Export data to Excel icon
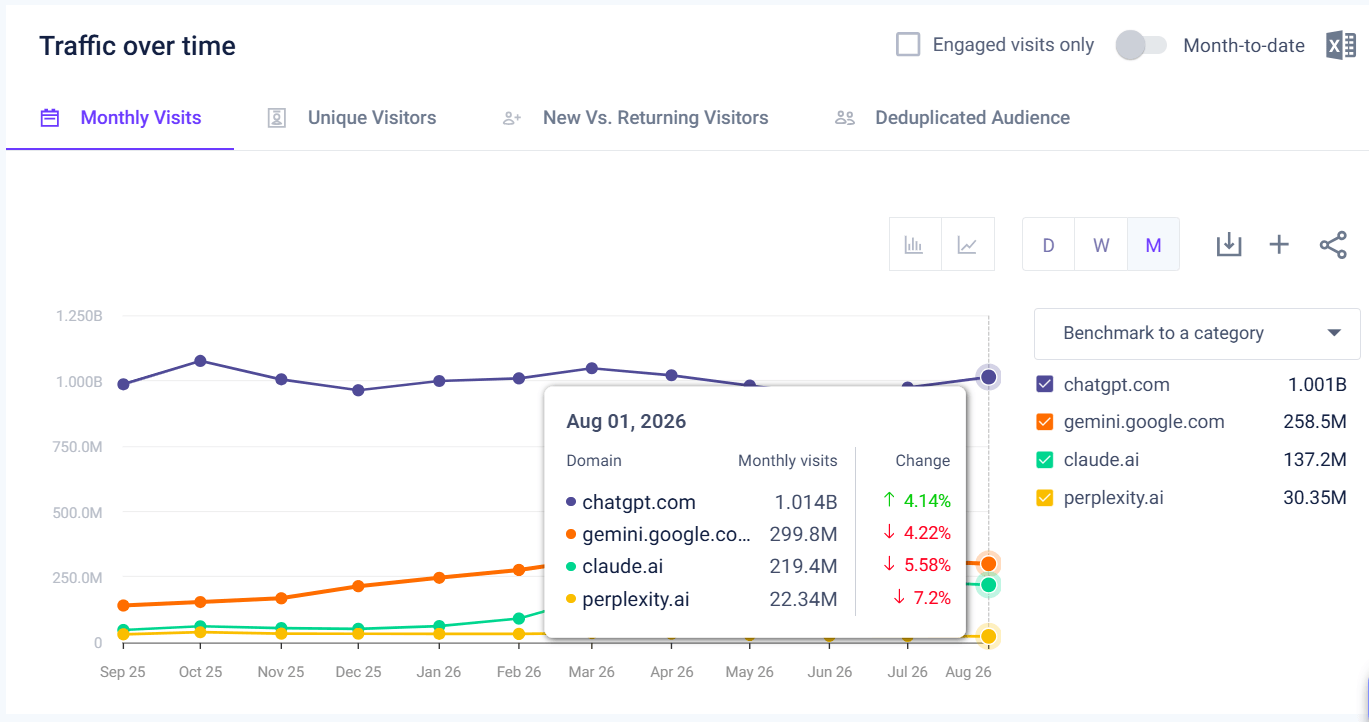The image size is (1369, 722). pos(1341,45)
